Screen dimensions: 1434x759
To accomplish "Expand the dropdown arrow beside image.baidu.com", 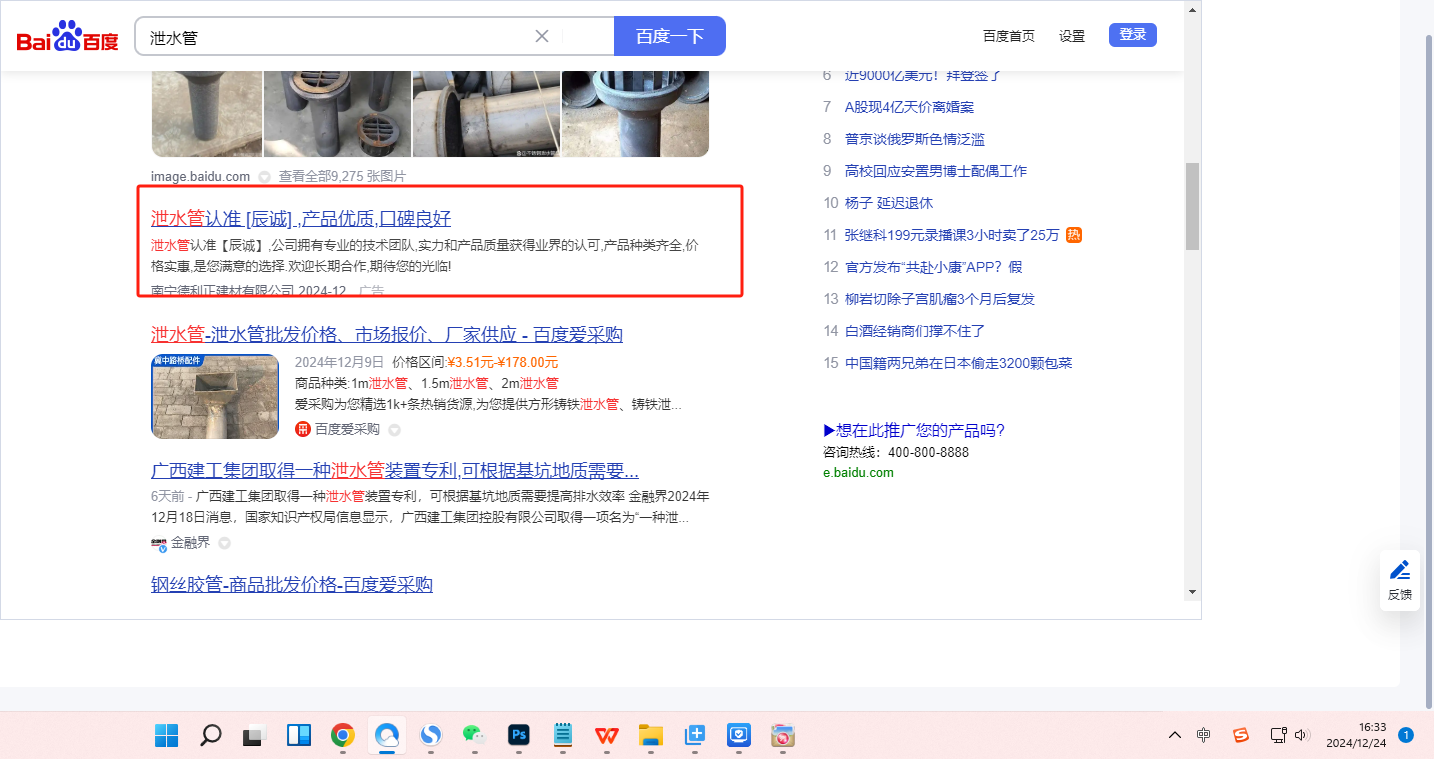I will coord(264,177).
